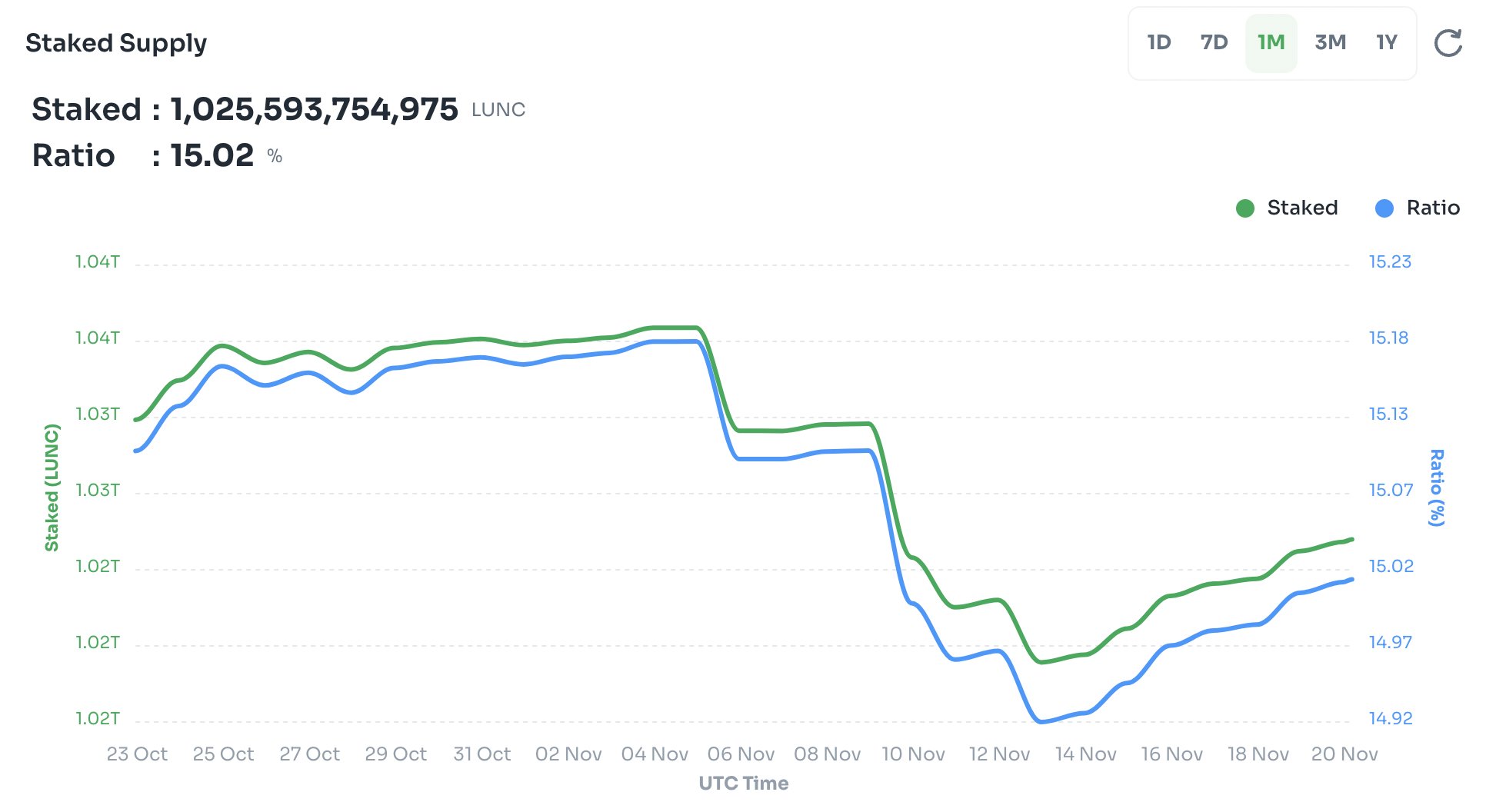Click the green Staked legend dot
The image size is (1486, 812).
(x=1245, y=208)
